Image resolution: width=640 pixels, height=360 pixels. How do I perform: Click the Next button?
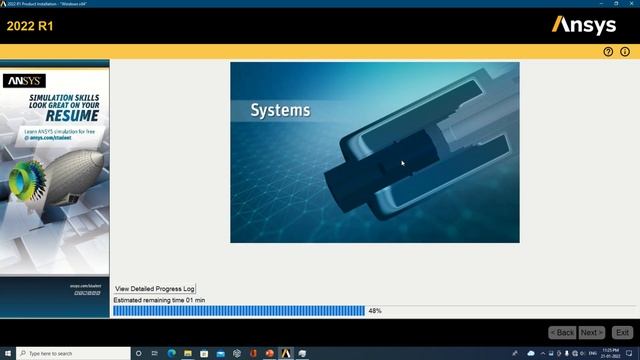(591, 333)
